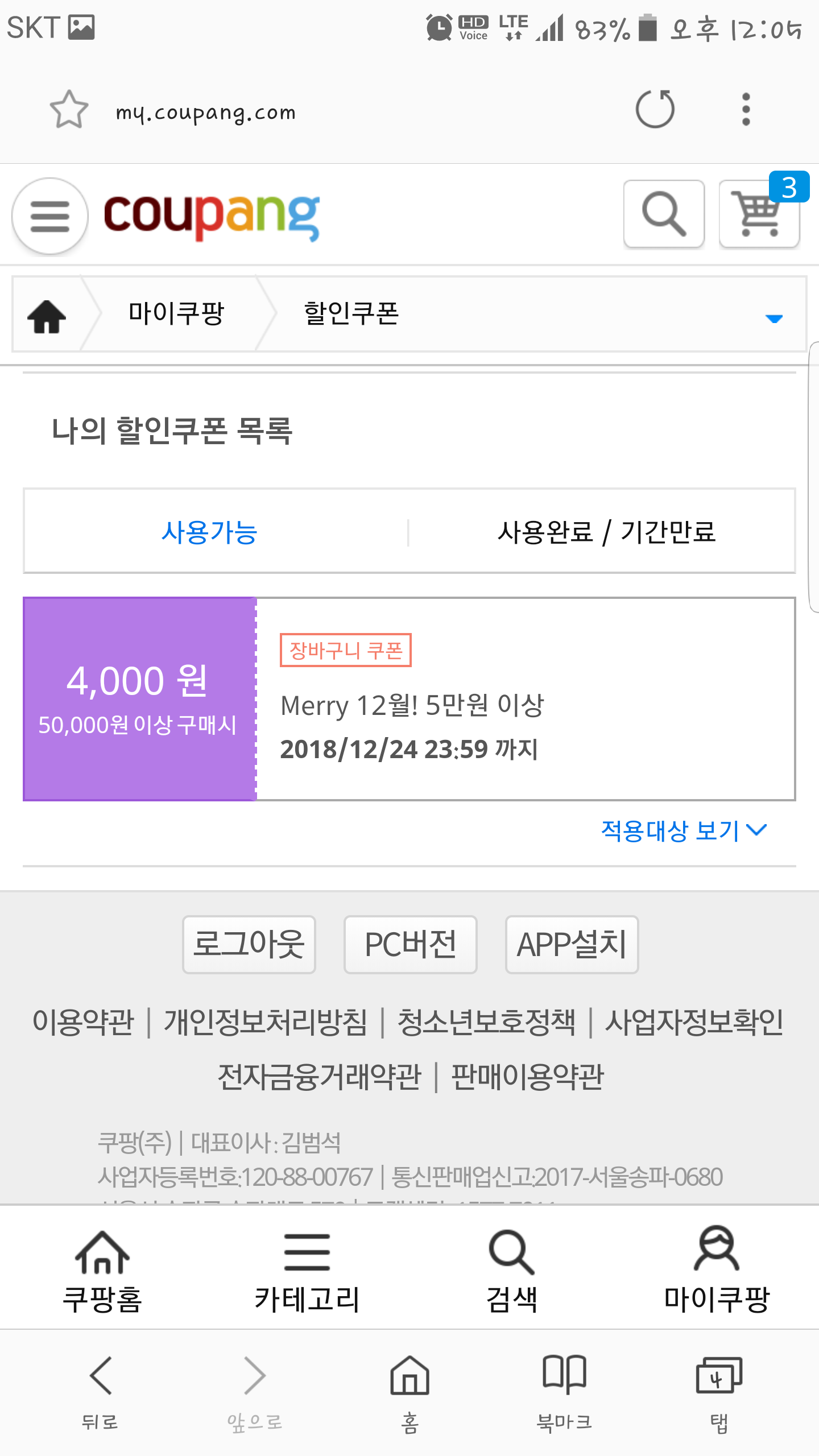The height and width of the screenshot is (1456, 819).
Task: Switch to the 사용가능 tab
Action: [209, 532]
